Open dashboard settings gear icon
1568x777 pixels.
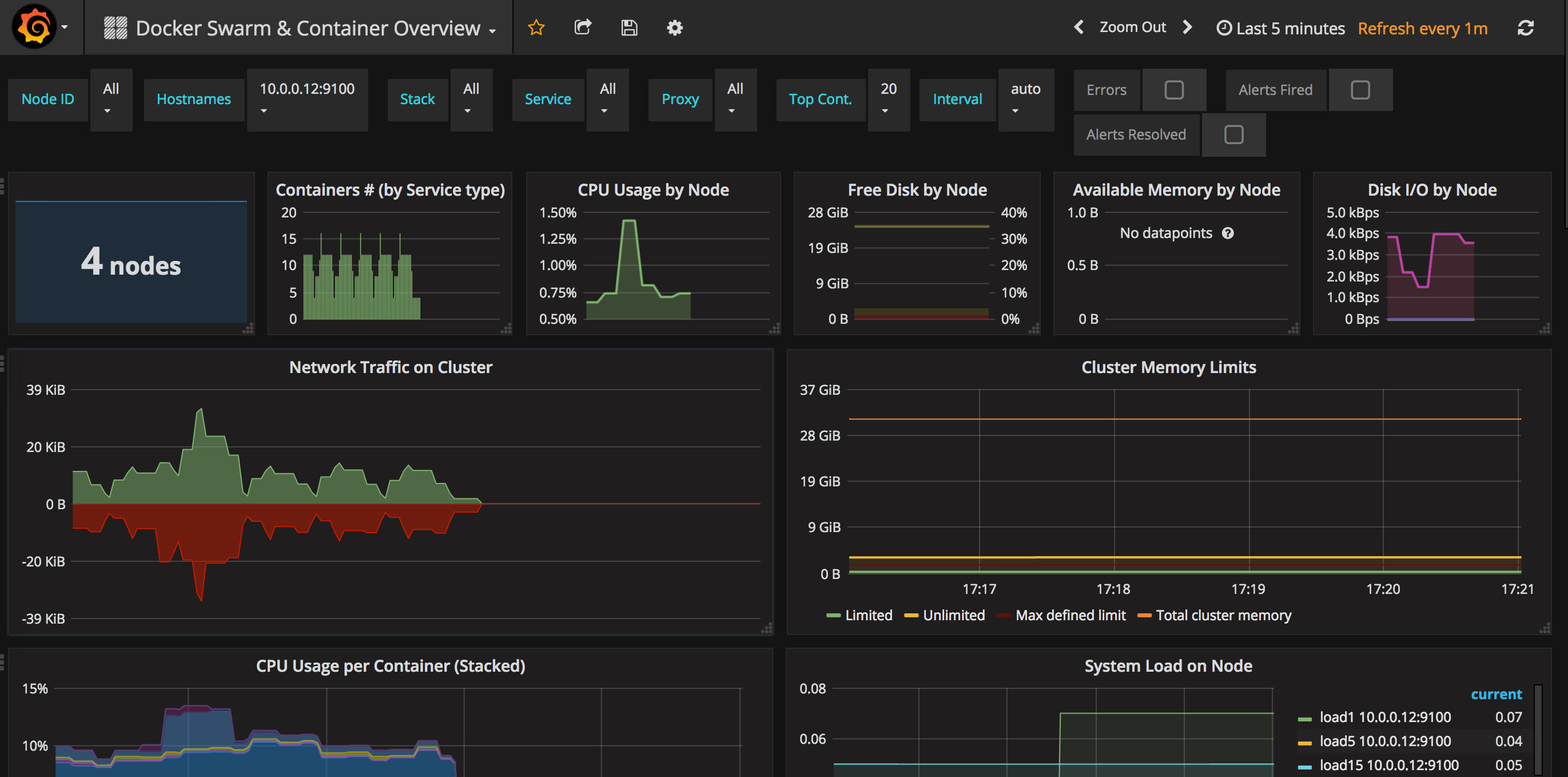[x=674, y=27]
